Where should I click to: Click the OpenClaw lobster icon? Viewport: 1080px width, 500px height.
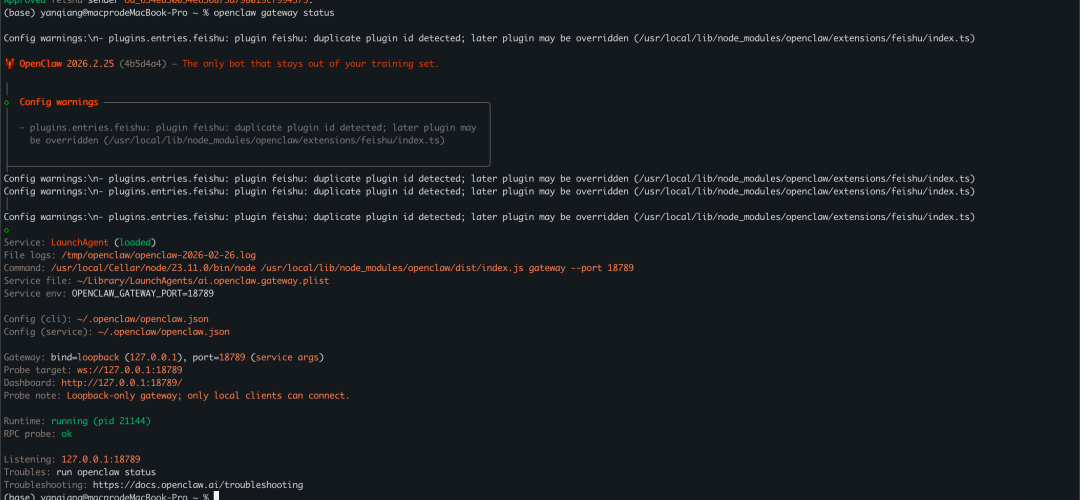[x=9, y=64]
